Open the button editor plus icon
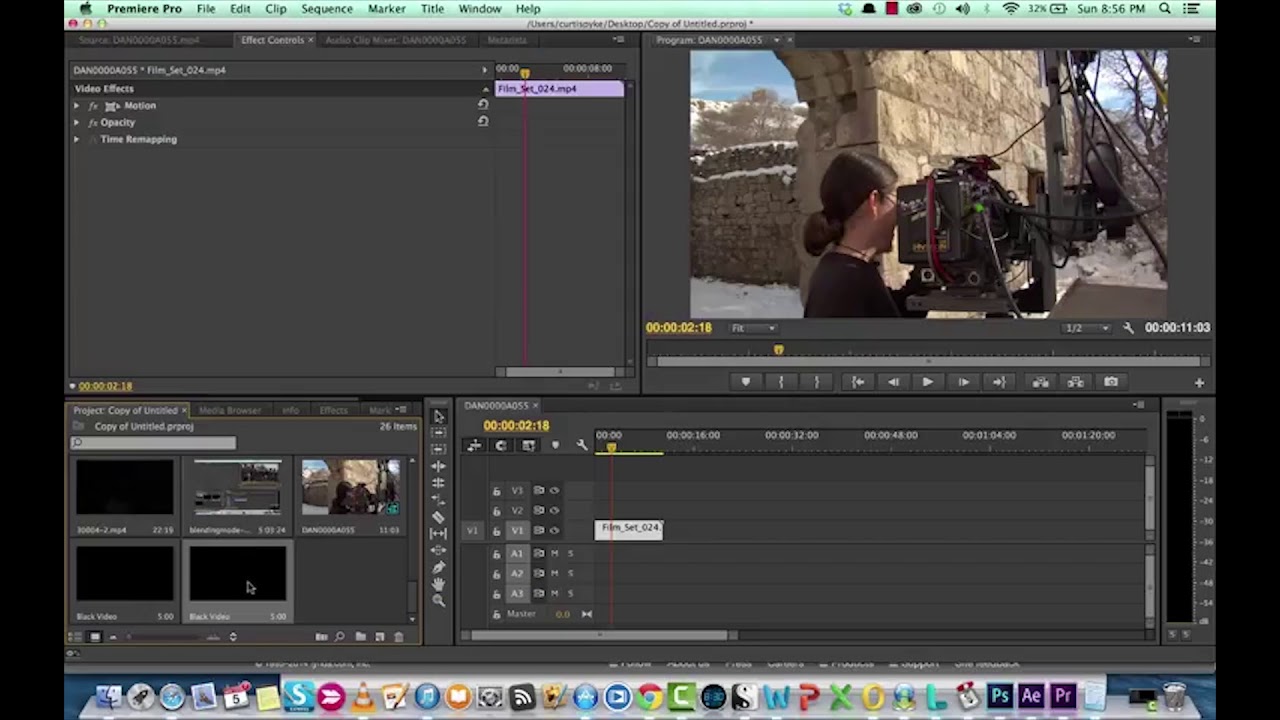This screenshot has height=720, width=1280. [x=1199, y=382]
